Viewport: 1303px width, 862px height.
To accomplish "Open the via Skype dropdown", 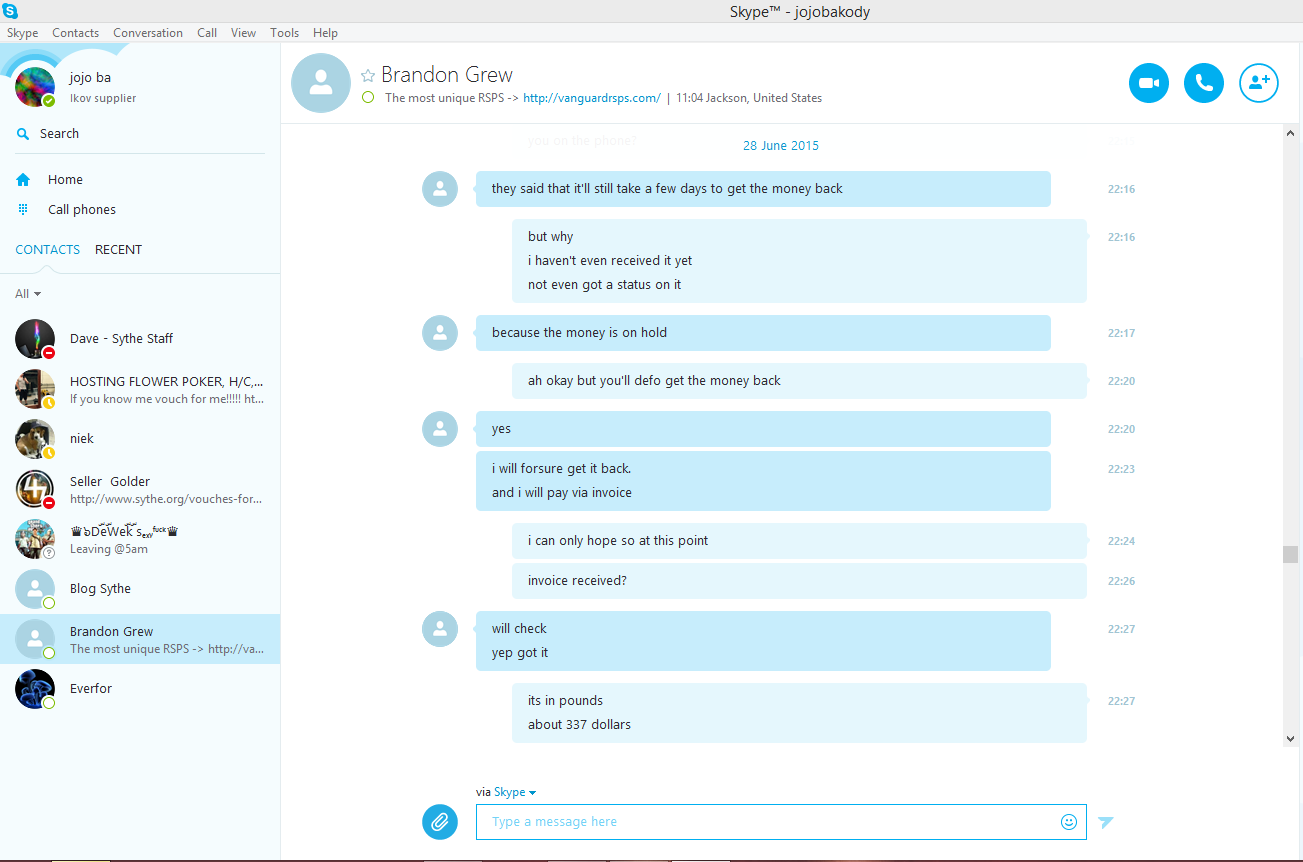I will [x=515, y=792].
